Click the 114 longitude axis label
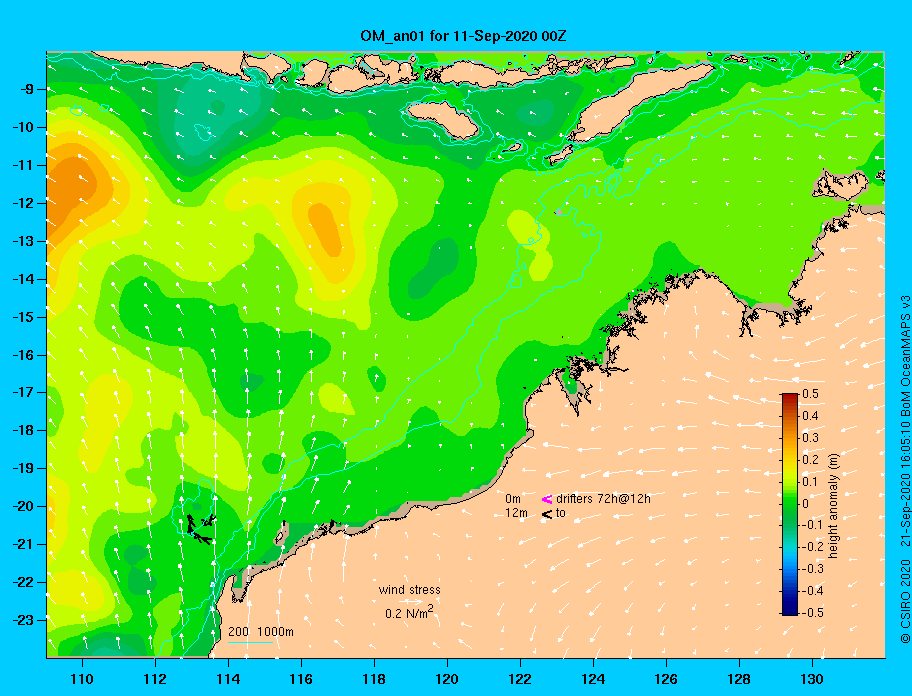Screen dimensions: 912x696 coord(228,679)
